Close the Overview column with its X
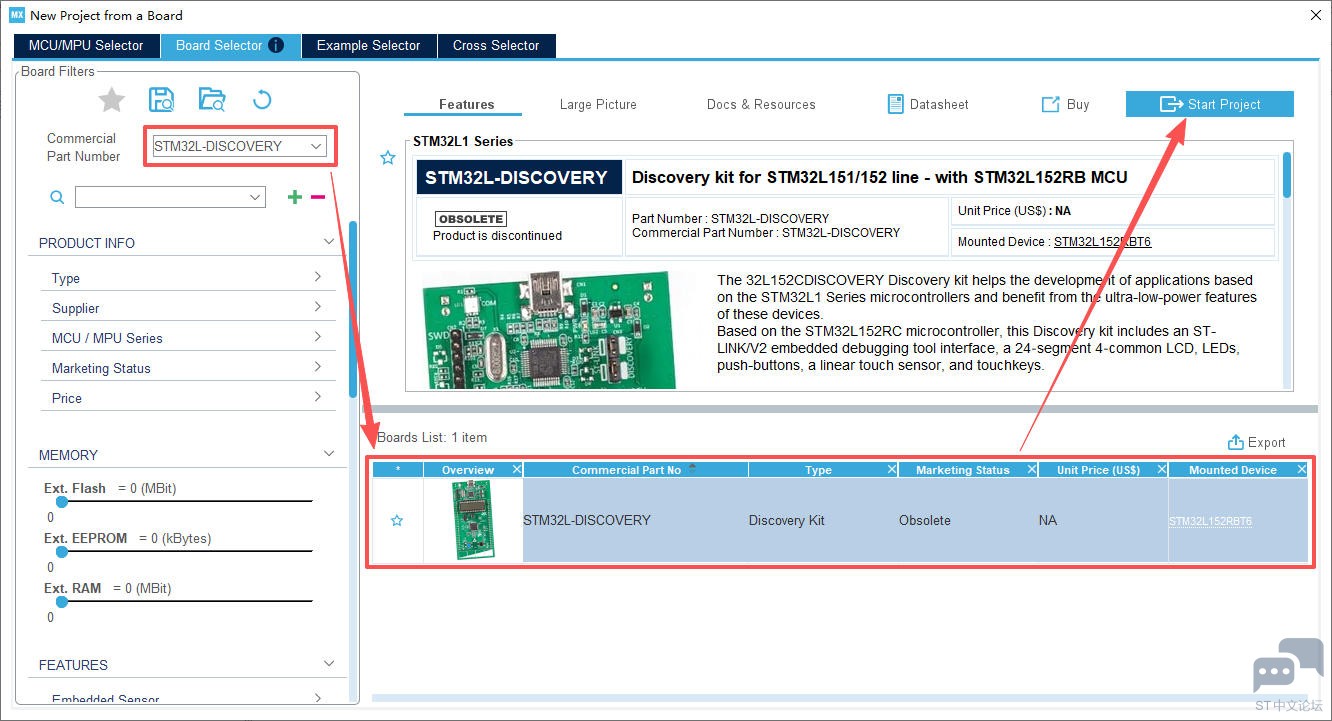1332x721 pixels. pyautogui.click(x=517, y=469)
